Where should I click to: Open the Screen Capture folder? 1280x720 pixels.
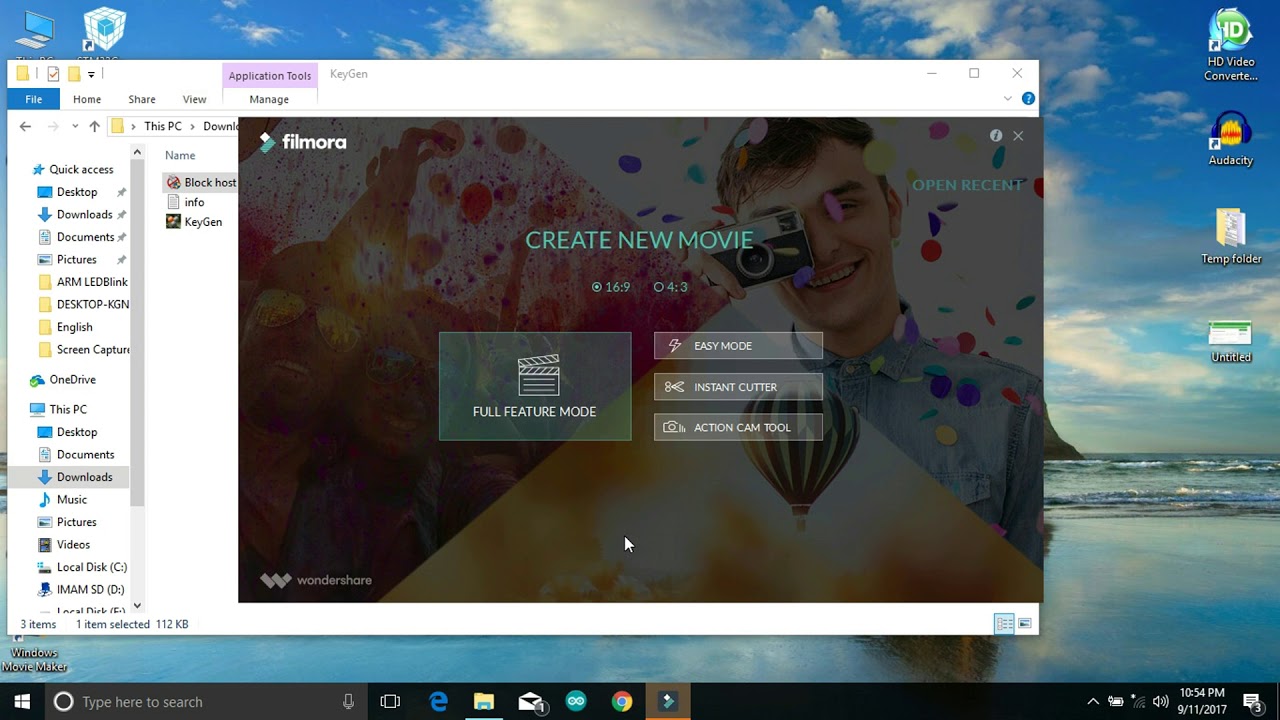tap(84, 349)
